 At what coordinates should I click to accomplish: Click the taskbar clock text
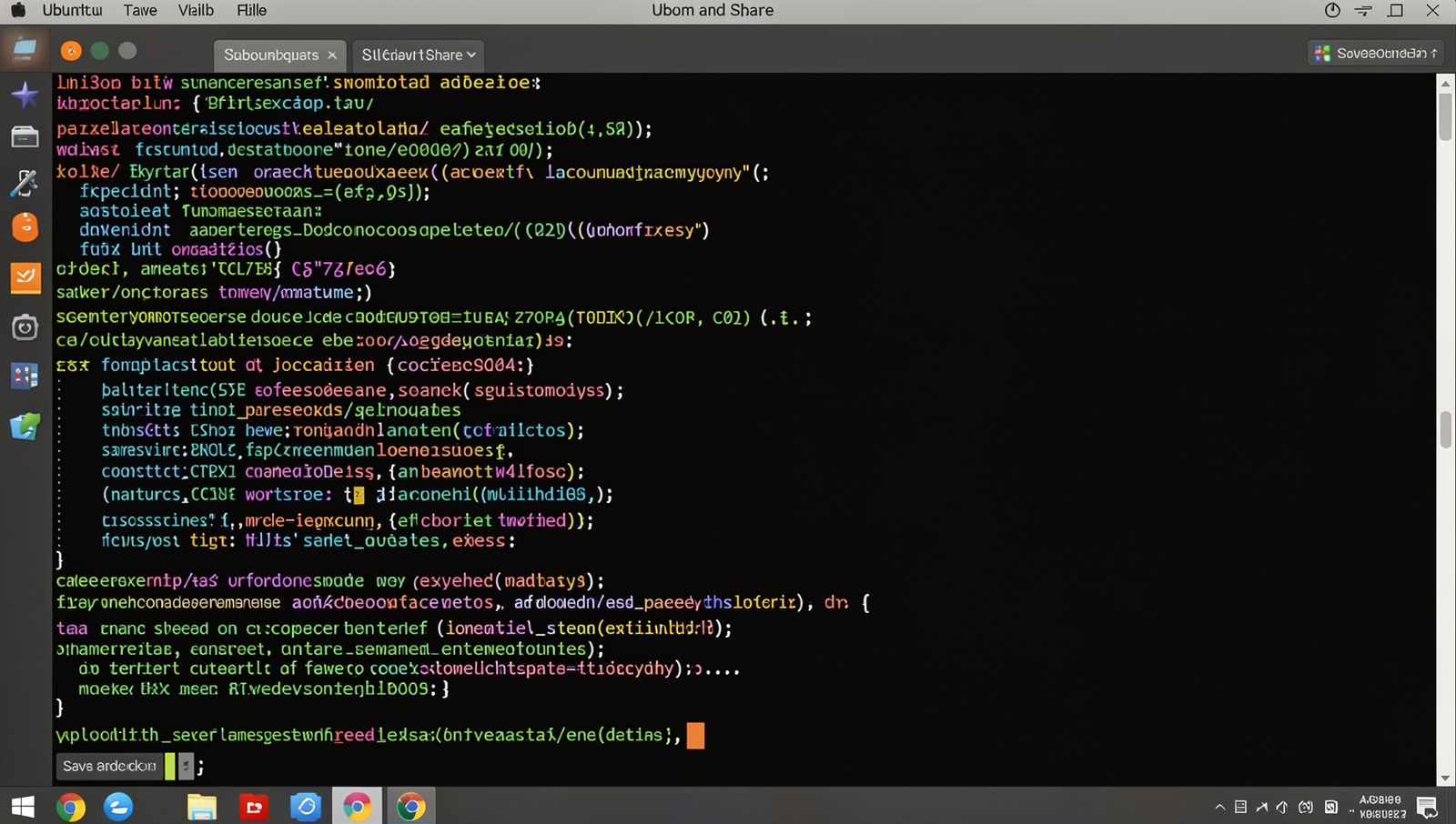click(x=1381, y=807)
